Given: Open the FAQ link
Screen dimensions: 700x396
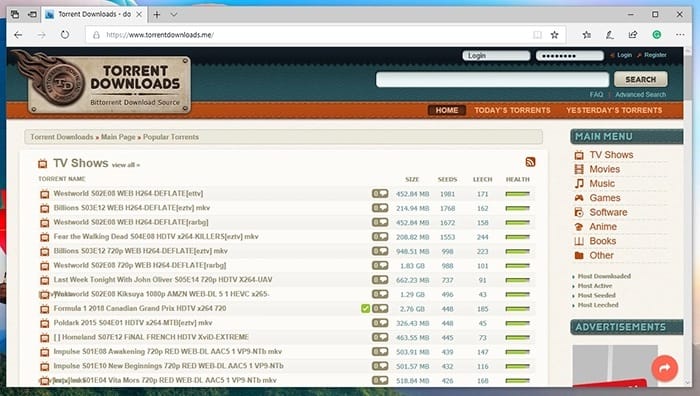Looking at the screenshot, I should tap(596, 95).
